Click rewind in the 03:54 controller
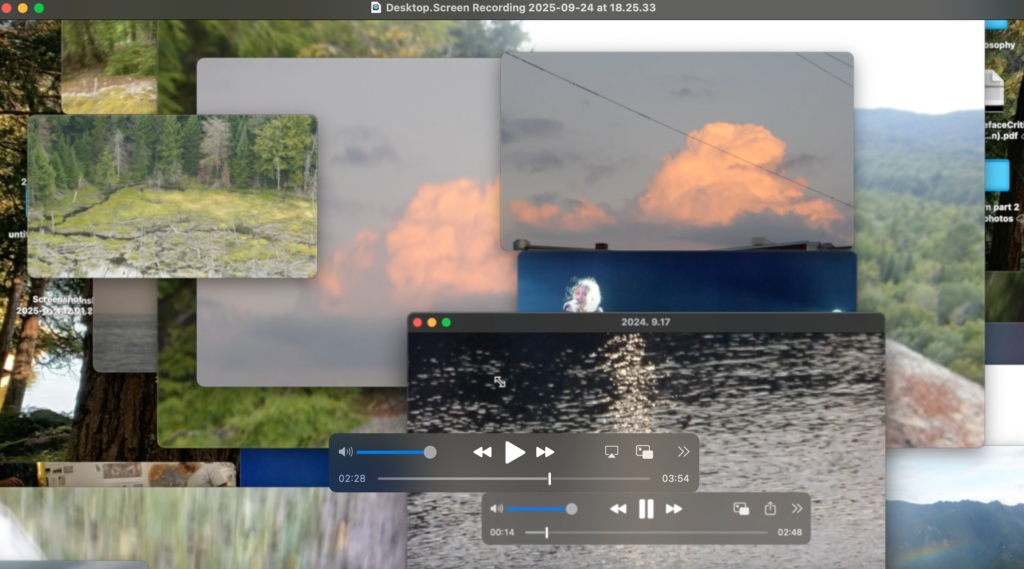 (482, 452)
